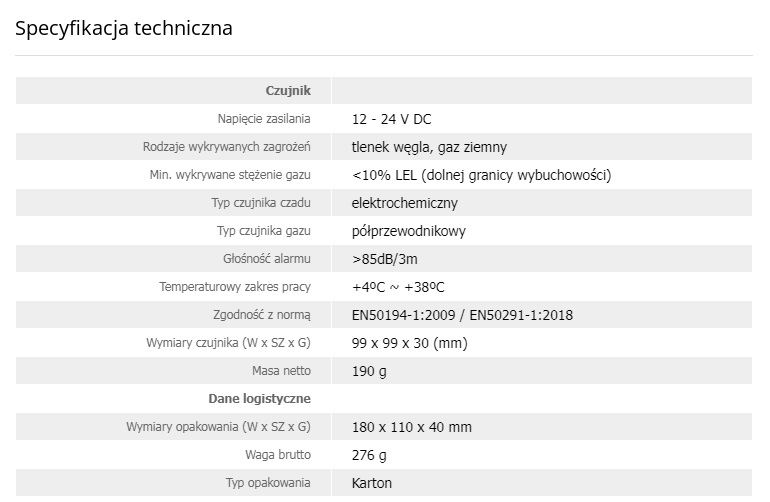Click the "190 g" net weight value

tap(369, 371)
